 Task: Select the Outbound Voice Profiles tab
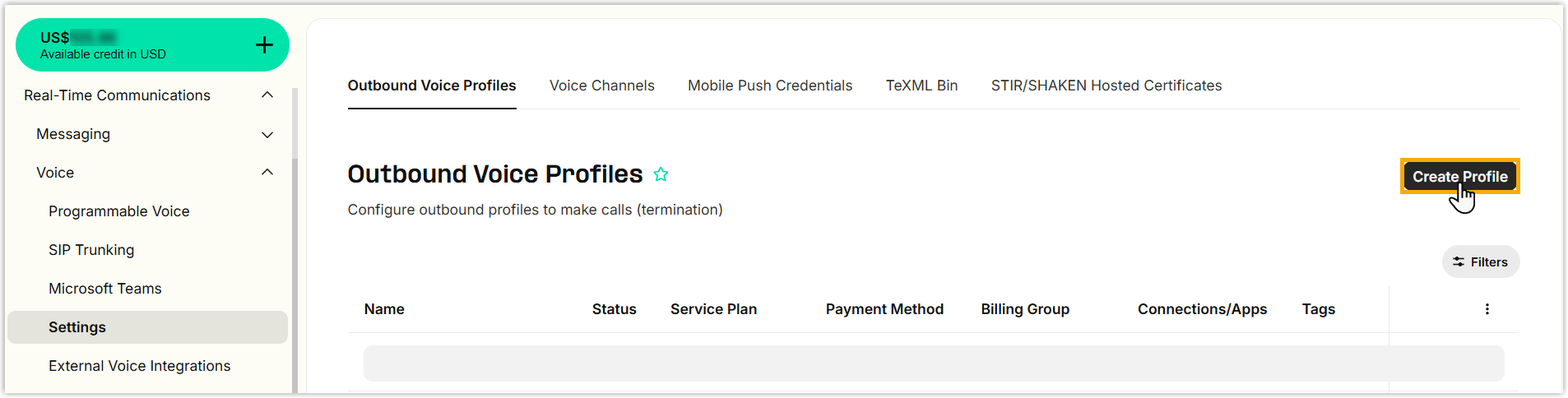click(x=432, y=86)
